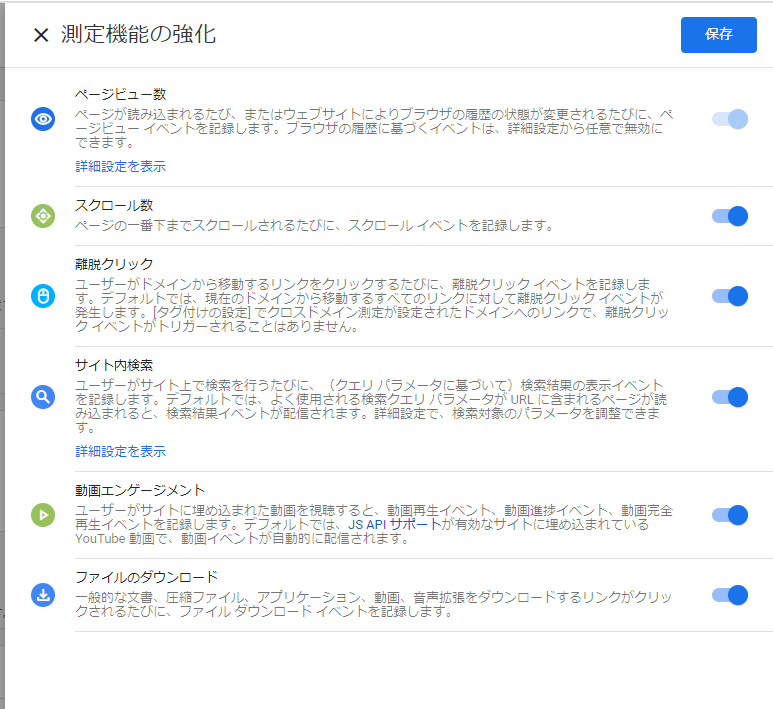Click the 動画エンゲージメント heading
This screenshot has height=709, width=773.
[140, 490]
